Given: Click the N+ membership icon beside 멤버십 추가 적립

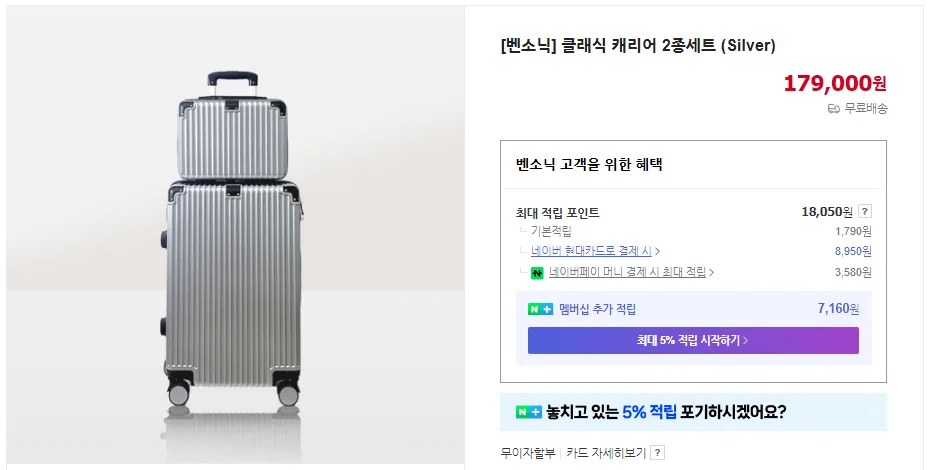Looking at the screenshot, I should [x=540, y=309].
